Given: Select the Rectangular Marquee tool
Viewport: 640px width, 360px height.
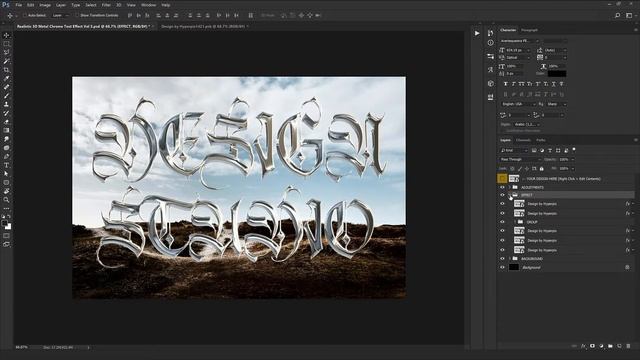Looking at the screenshot, I should [x=7, y=44].
